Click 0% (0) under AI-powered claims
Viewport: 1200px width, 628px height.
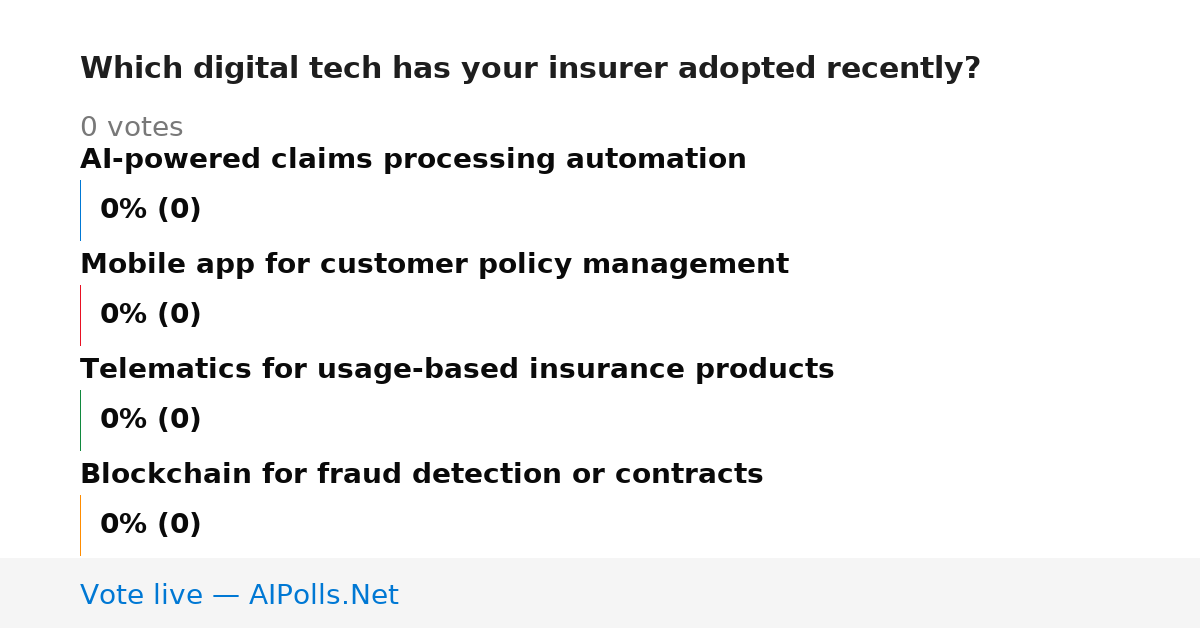pyautogui.click(x=150, y=210)
